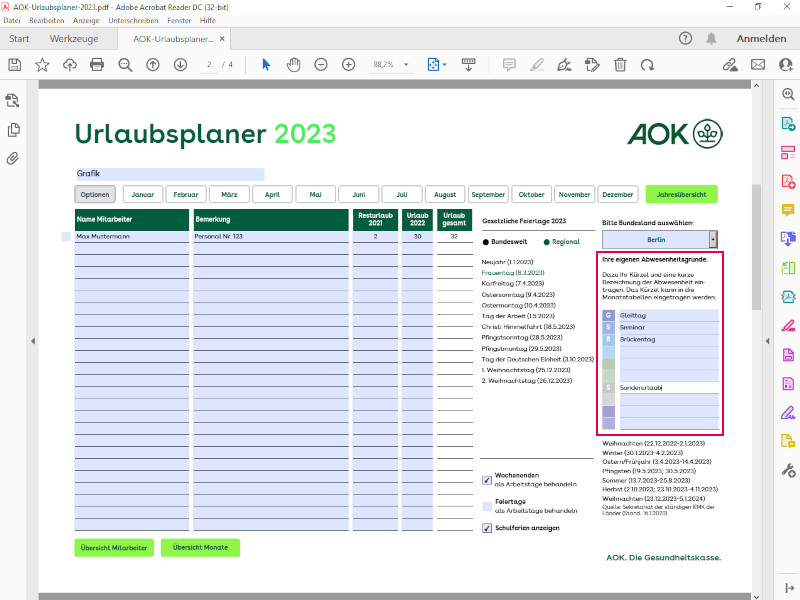This screenshot has width=800, height=600.
Task: Click the scrolling mode toolbar icon
Action: point(468,65)
